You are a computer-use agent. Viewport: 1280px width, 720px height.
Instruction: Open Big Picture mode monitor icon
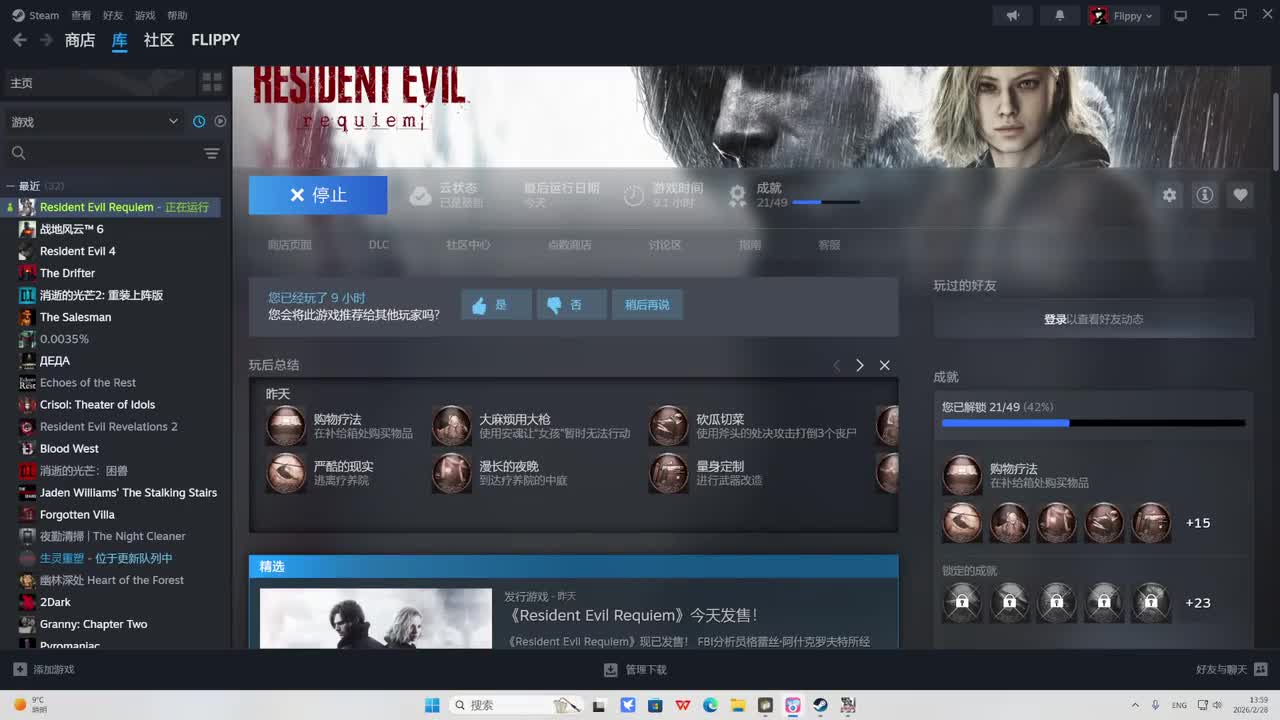click(1181, 15)
